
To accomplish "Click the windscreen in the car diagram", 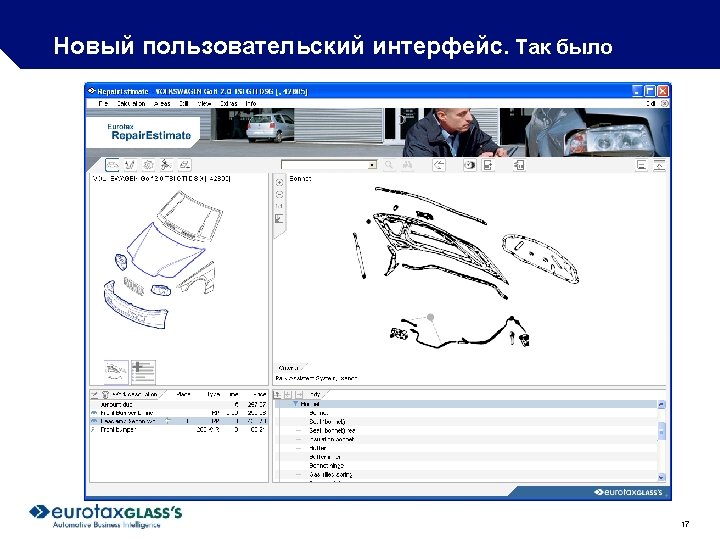I will 189,216.
